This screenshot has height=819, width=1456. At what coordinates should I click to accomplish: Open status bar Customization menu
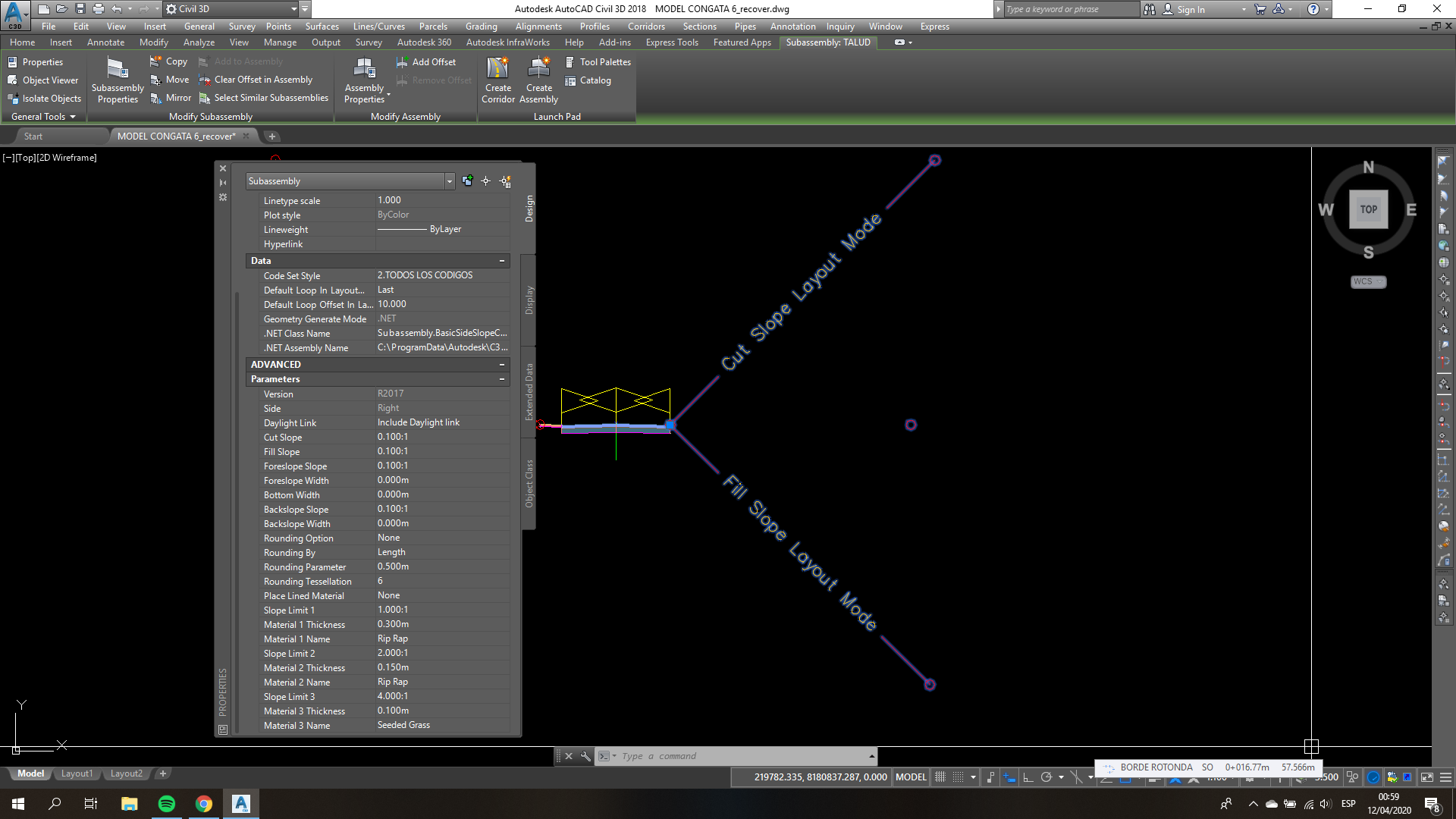[1445, 777]
